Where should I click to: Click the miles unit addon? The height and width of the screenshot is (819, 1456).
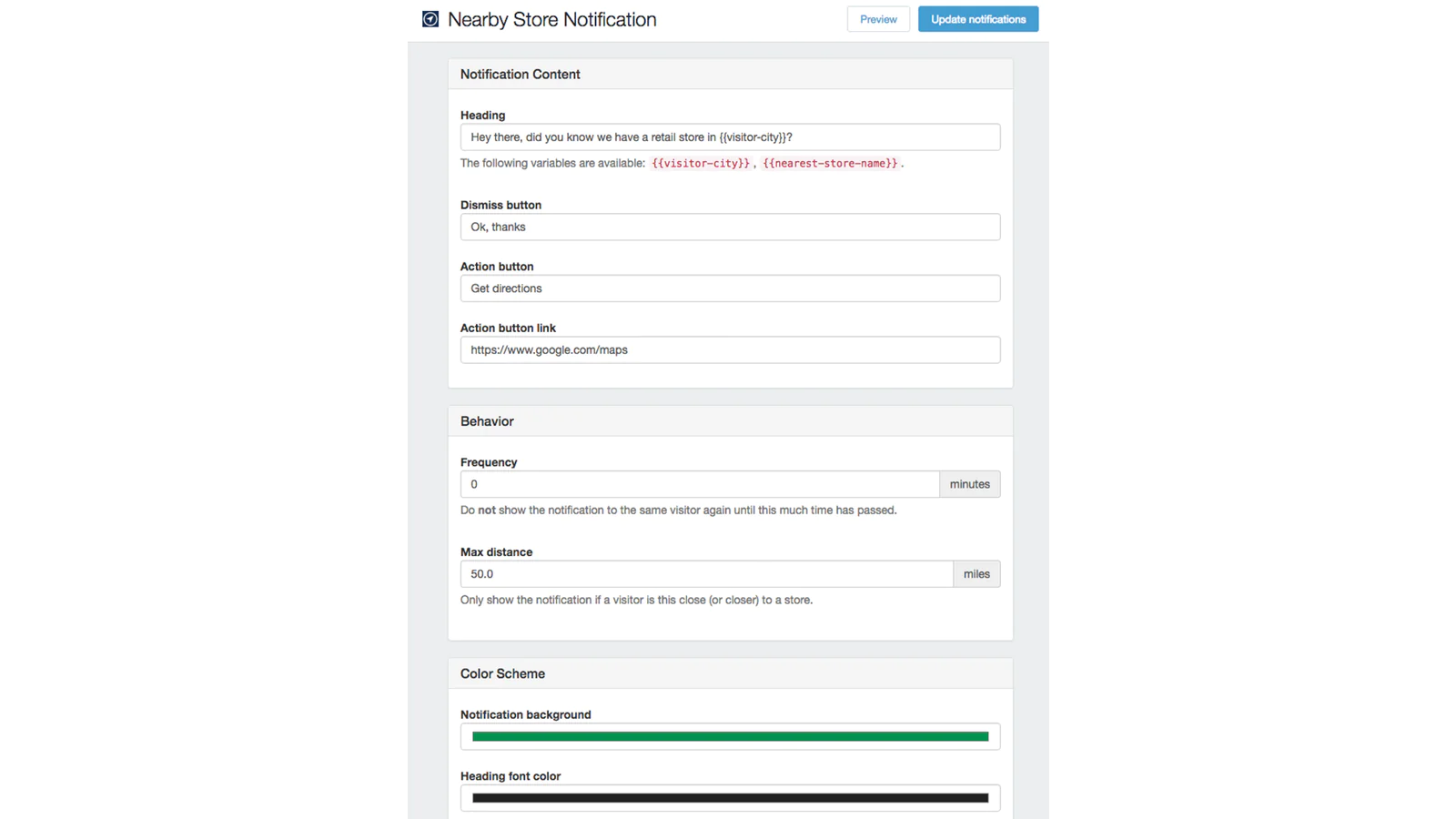click(x=976, y=574)
